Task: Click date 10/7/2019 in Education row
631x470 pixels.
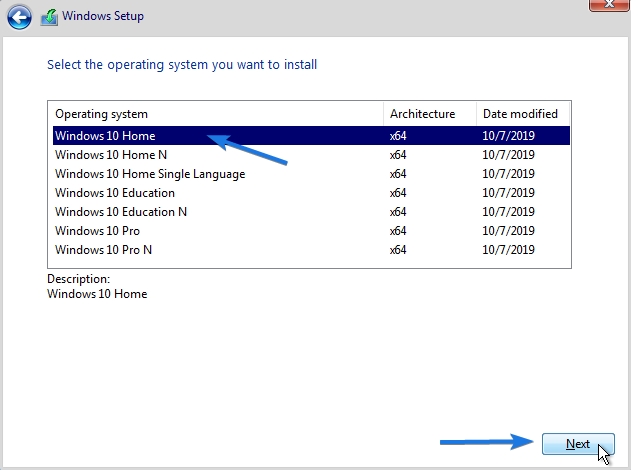Action: tap(508, 193)
